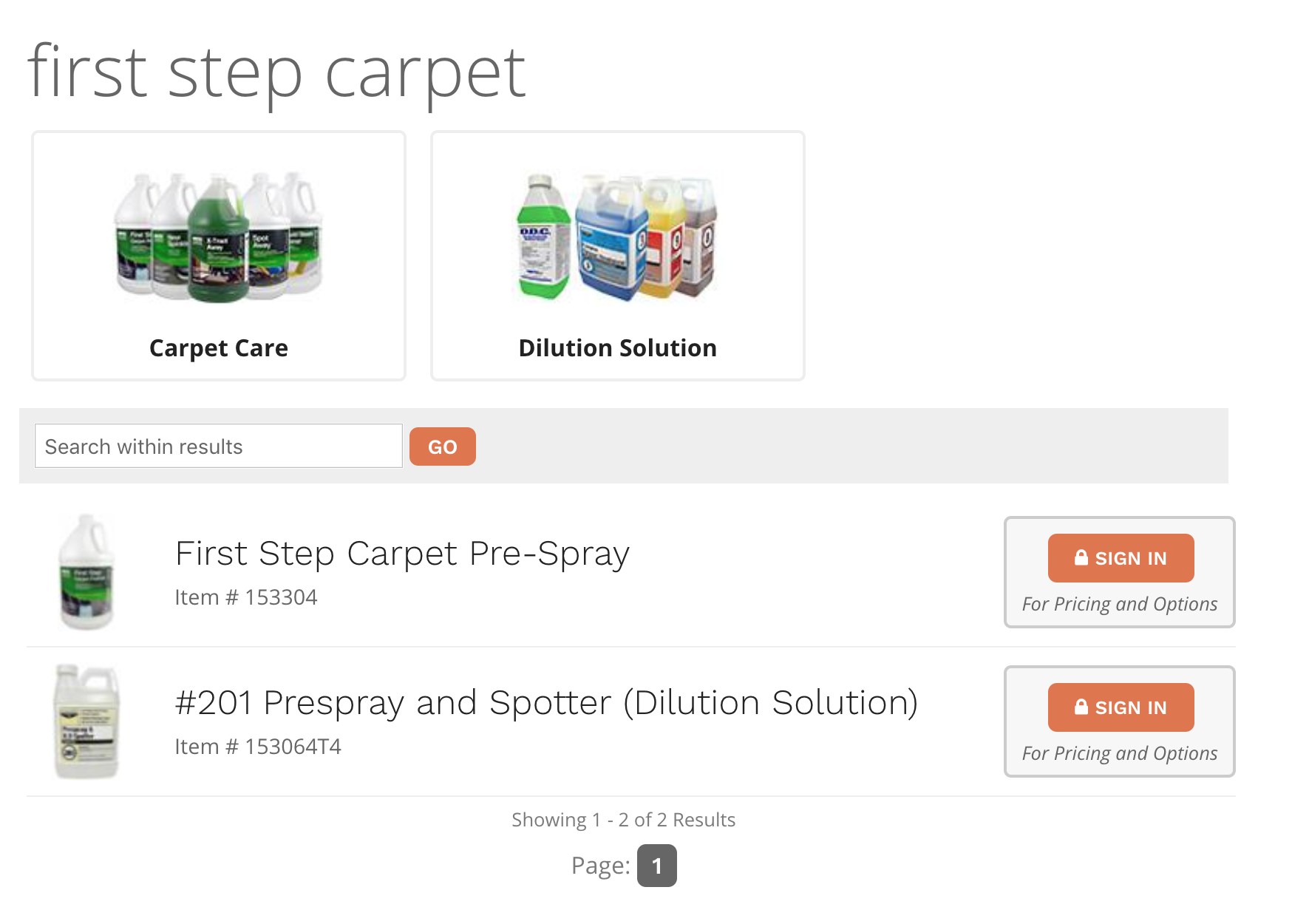This screenshot has height=924, width=1292.
Task: Click the Carpet Care category label
Action: click(219, 348)
